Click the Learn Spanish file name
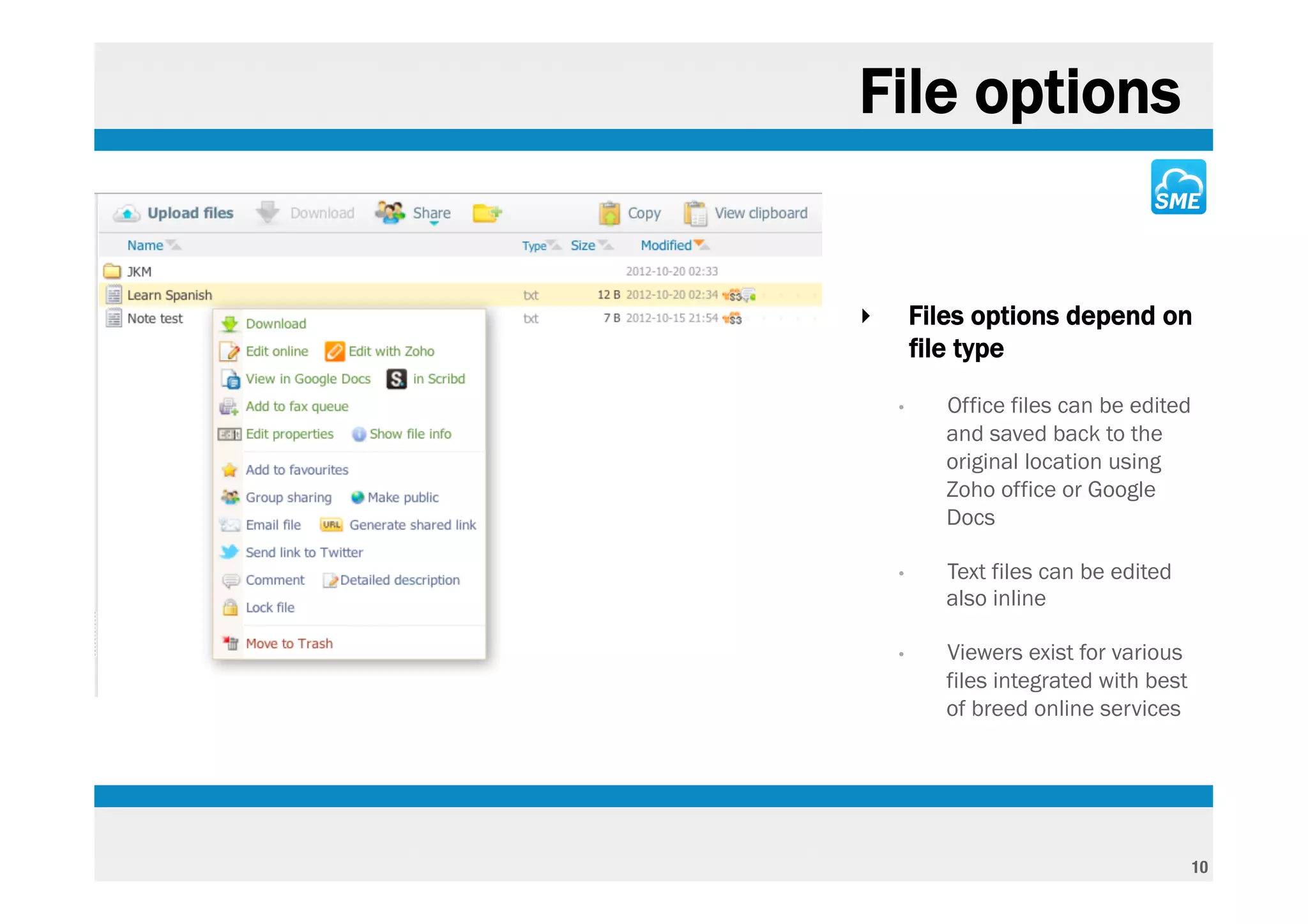This screenshot has height=924, width=1308. pos(169,295)
